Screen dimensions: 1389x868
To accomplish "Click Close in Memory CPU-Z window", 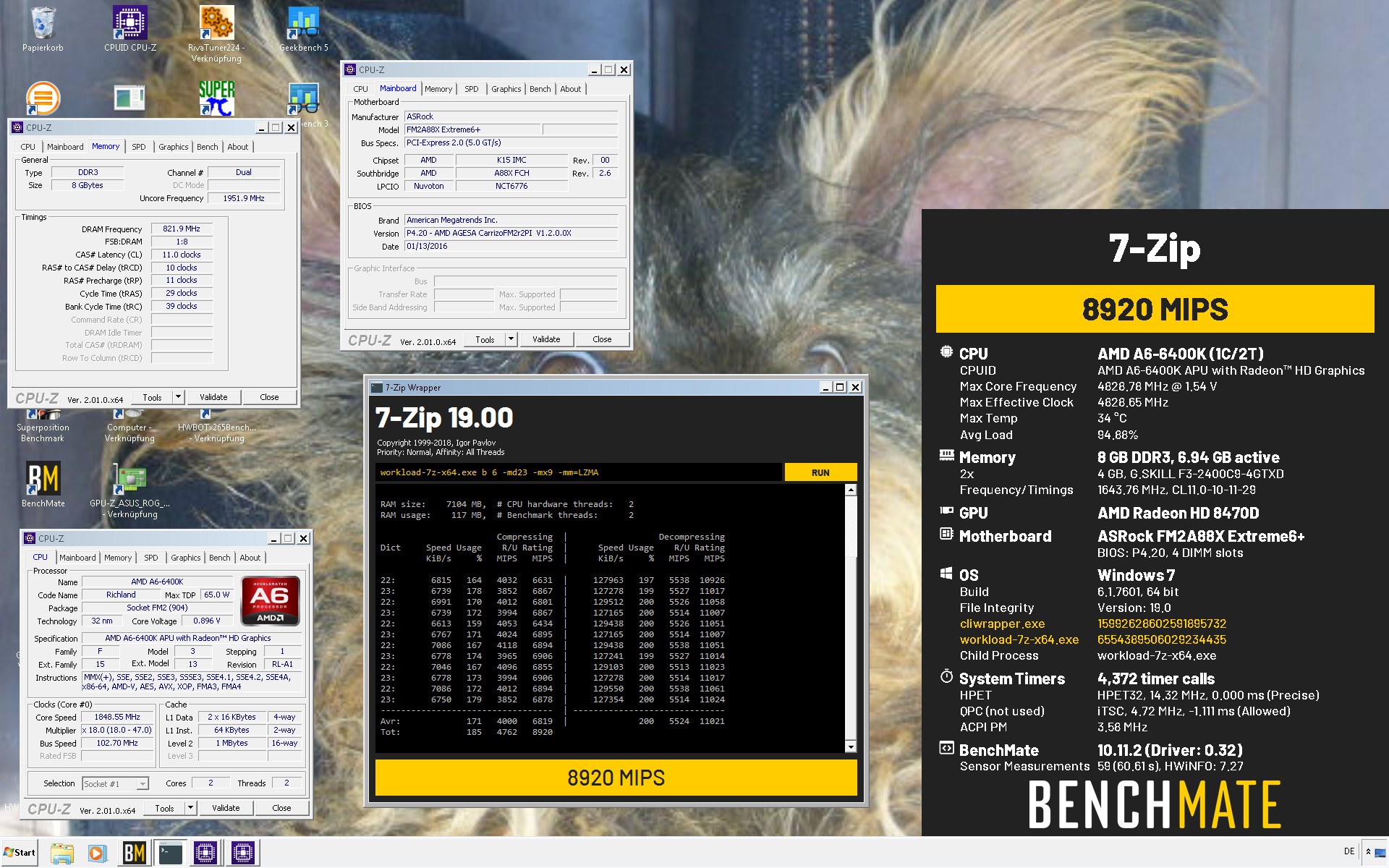I will [x=269, y=397].
